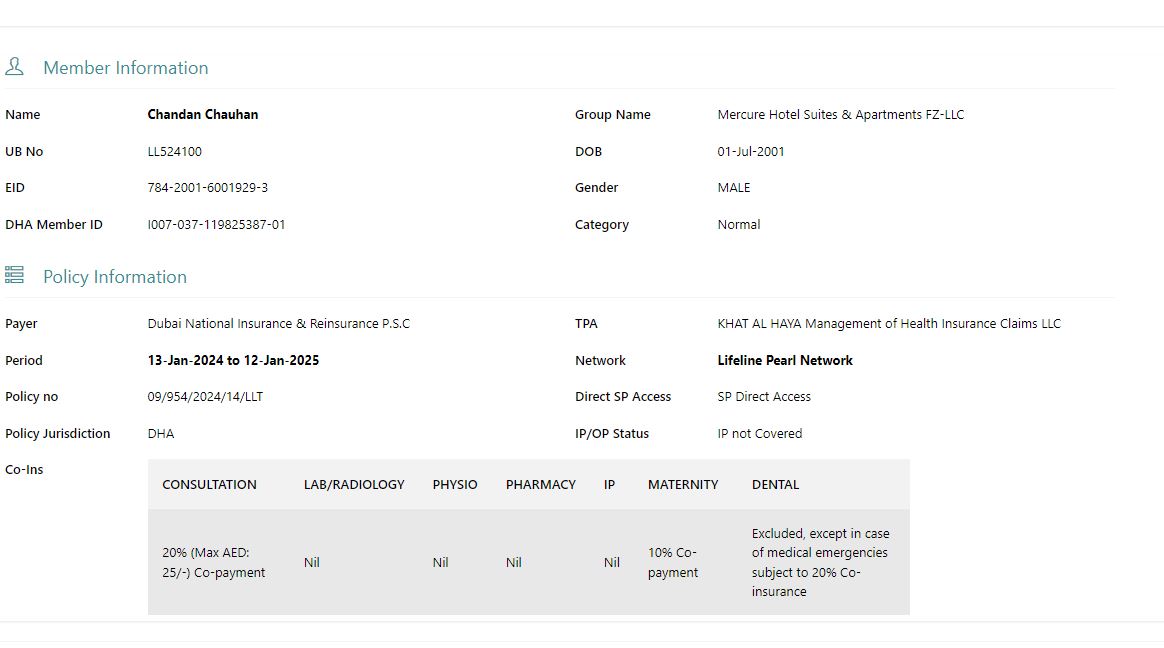Click the IP not Covered status

coord(760,434)
